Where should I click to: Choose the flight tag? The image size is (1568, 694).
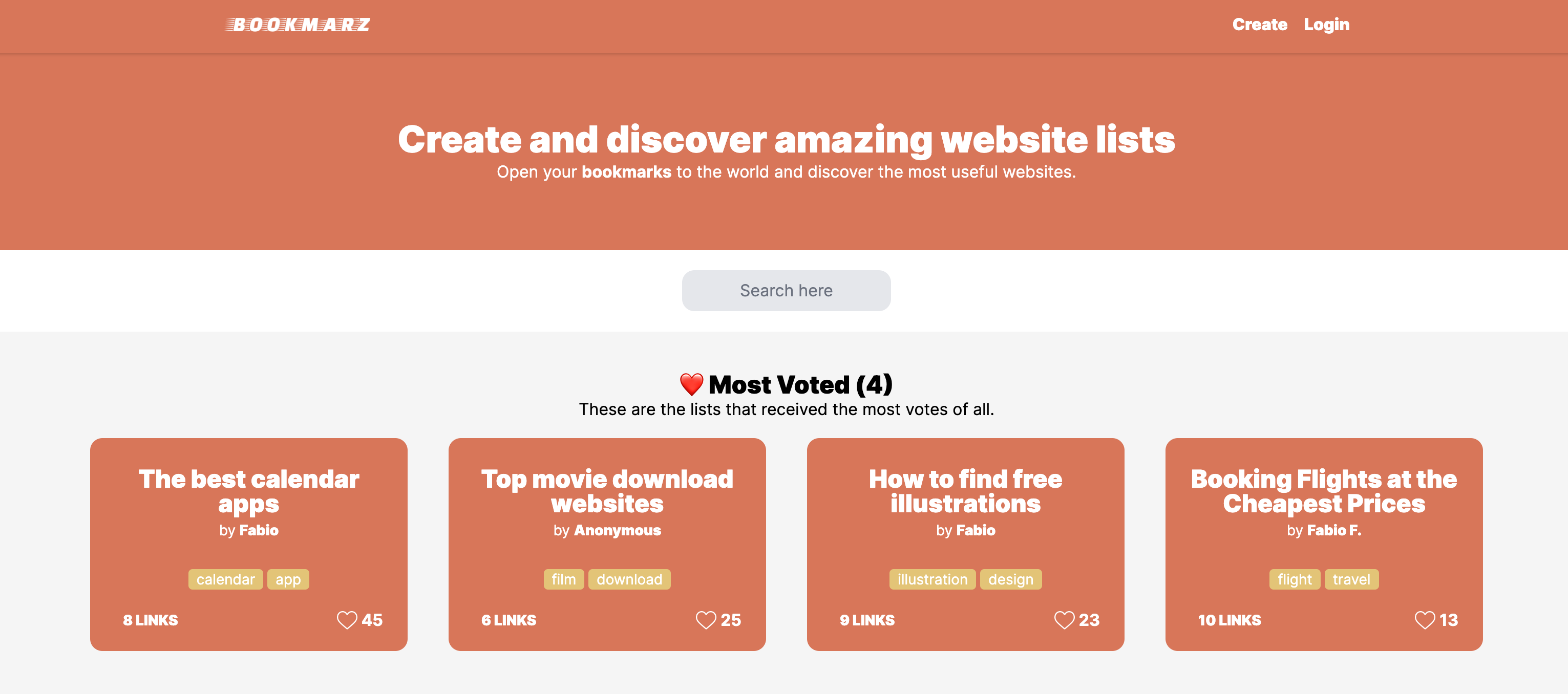[x=1294, y=579]
